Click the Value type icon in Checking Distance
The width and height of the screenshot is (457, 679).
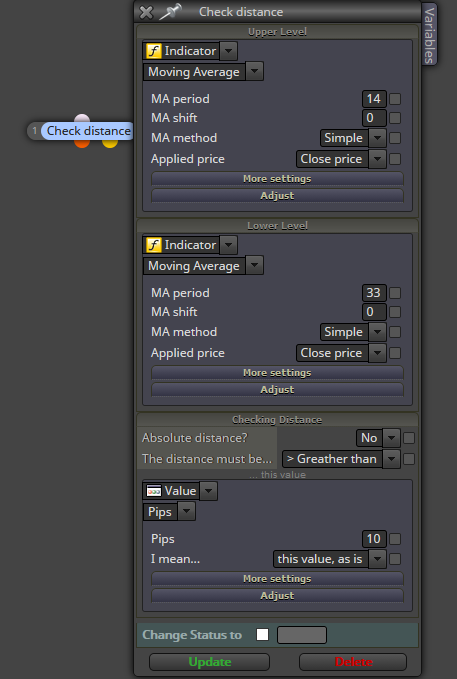(x=153, y=491)
